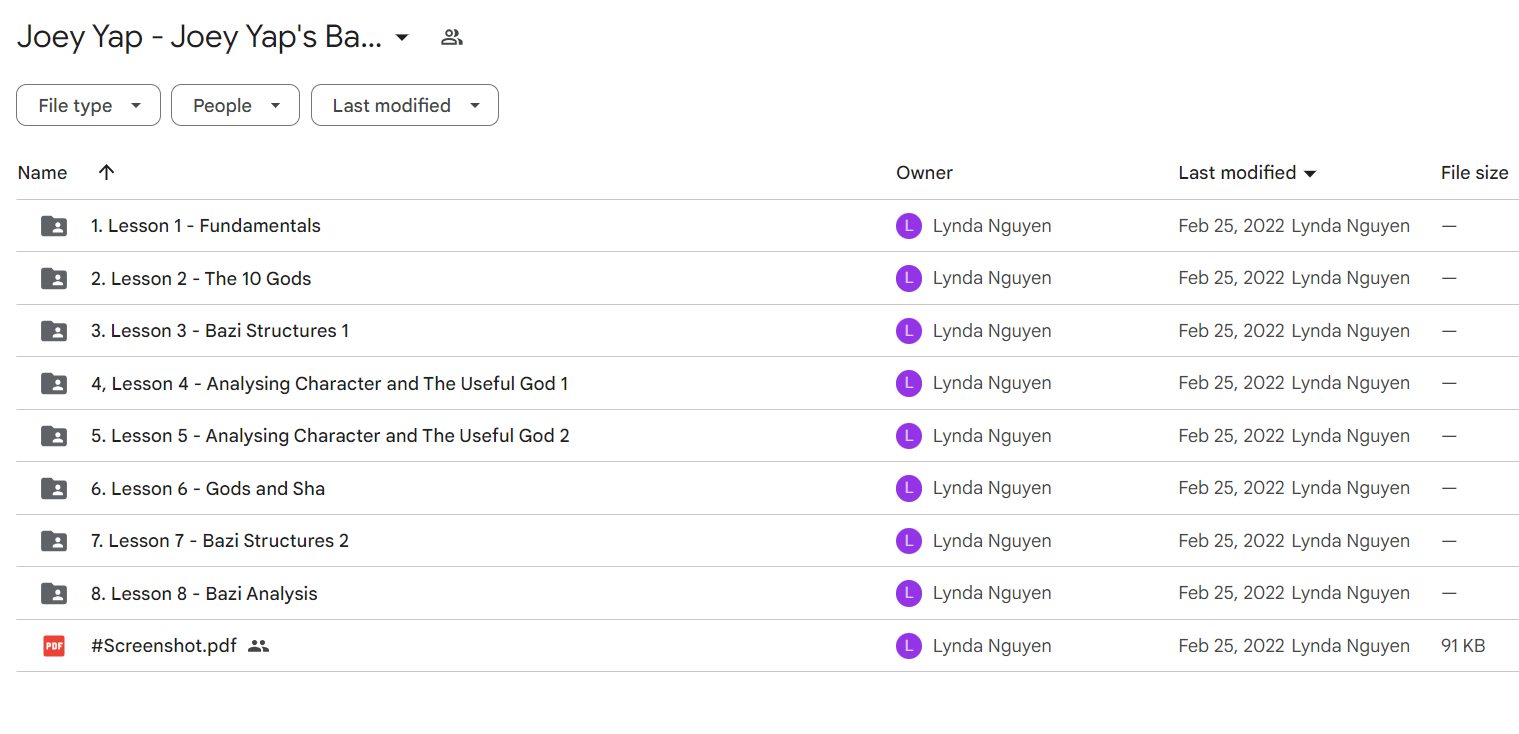
Task: Click owner name Lynda Nguyen in Lesson 1 row
Action: 992,226
